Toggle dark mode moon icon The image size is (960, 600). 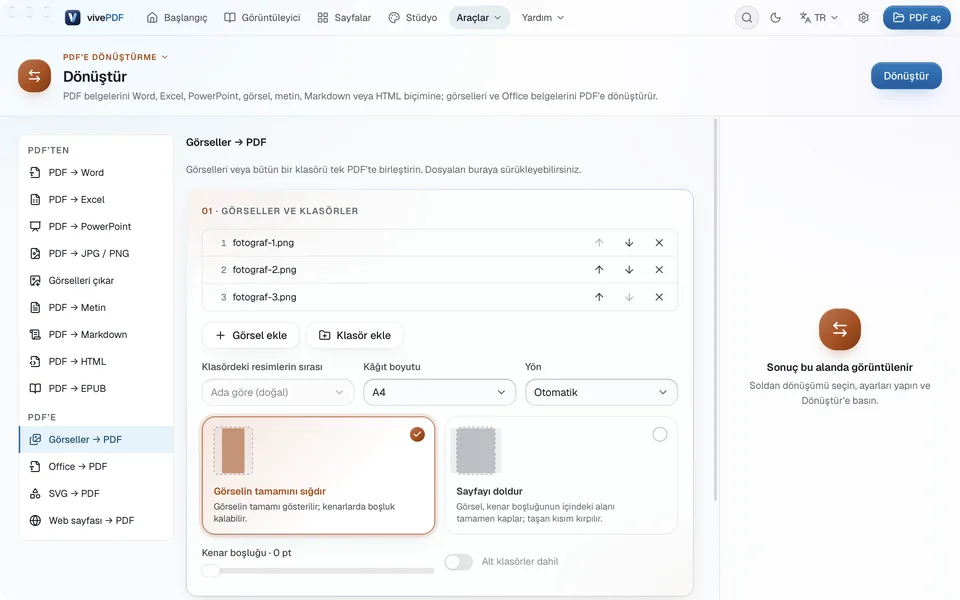pos(775,18)
